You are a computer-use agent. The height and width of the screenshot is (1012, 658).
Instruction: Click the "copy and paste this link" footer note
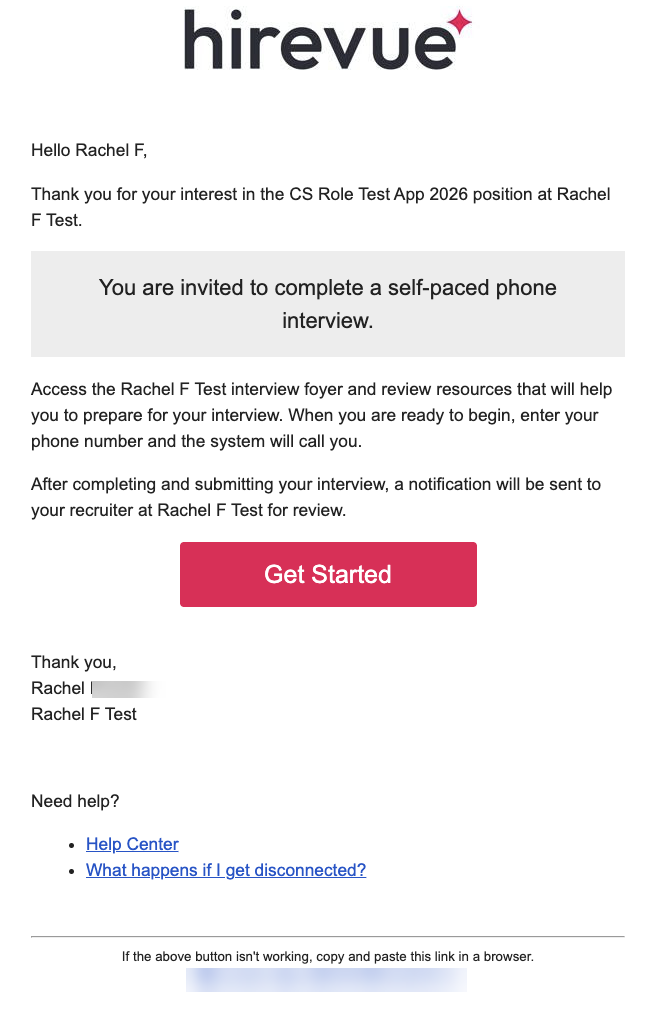pyautogui.click(x=328, y=957)
